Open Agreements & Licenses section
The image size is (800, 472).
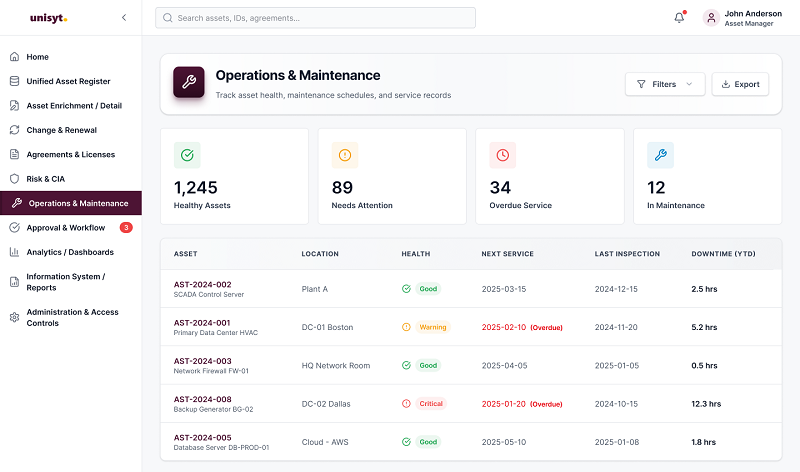70,155
